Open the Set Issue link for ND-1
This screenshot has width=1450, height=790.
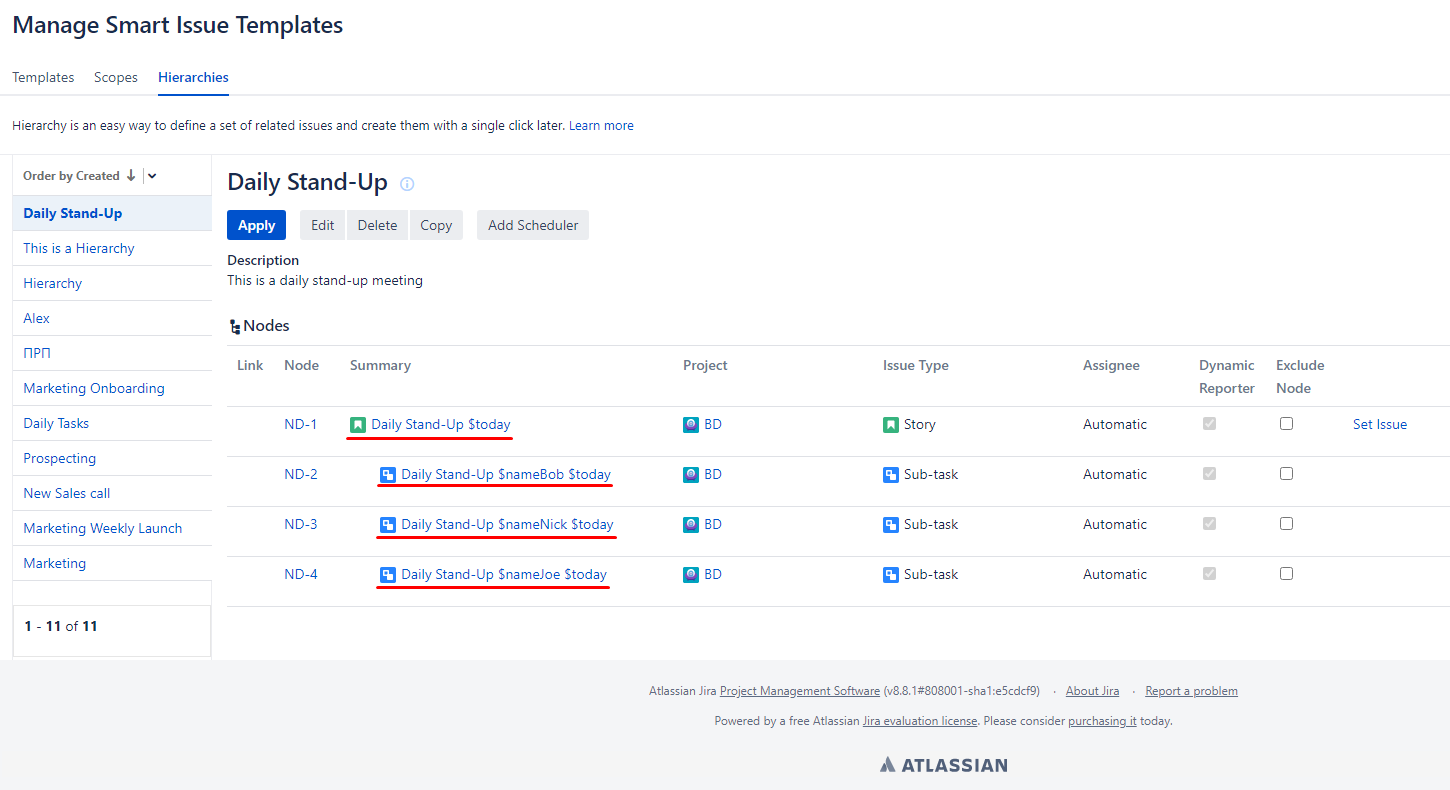point(1379,425)
